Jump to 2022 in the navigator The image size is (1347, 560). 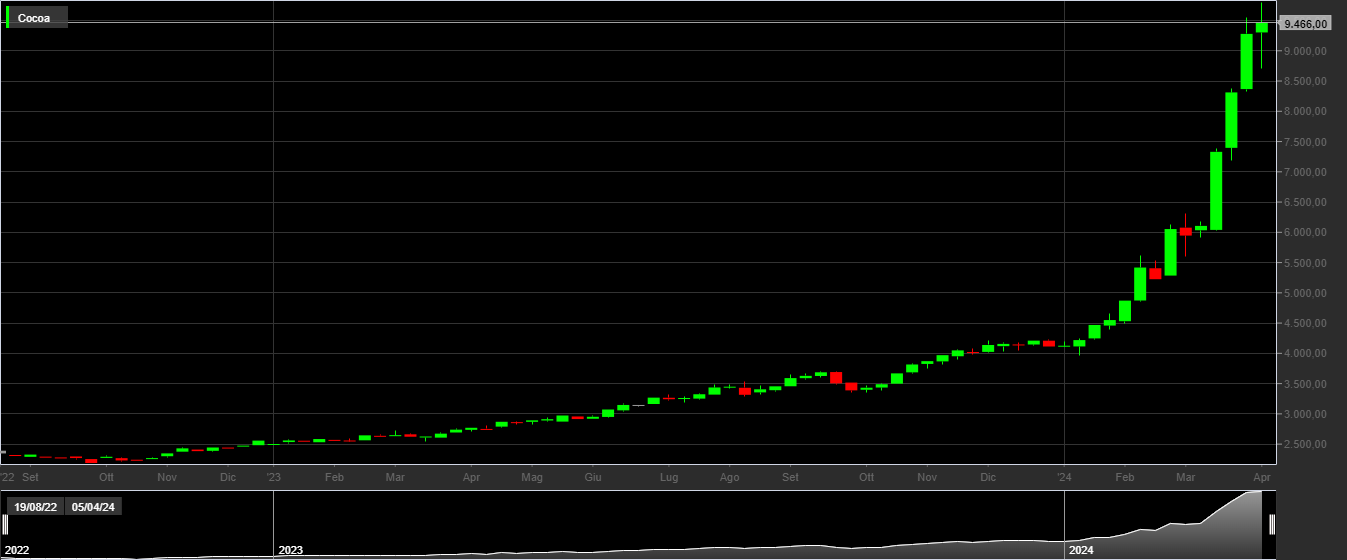coord(17,550)
